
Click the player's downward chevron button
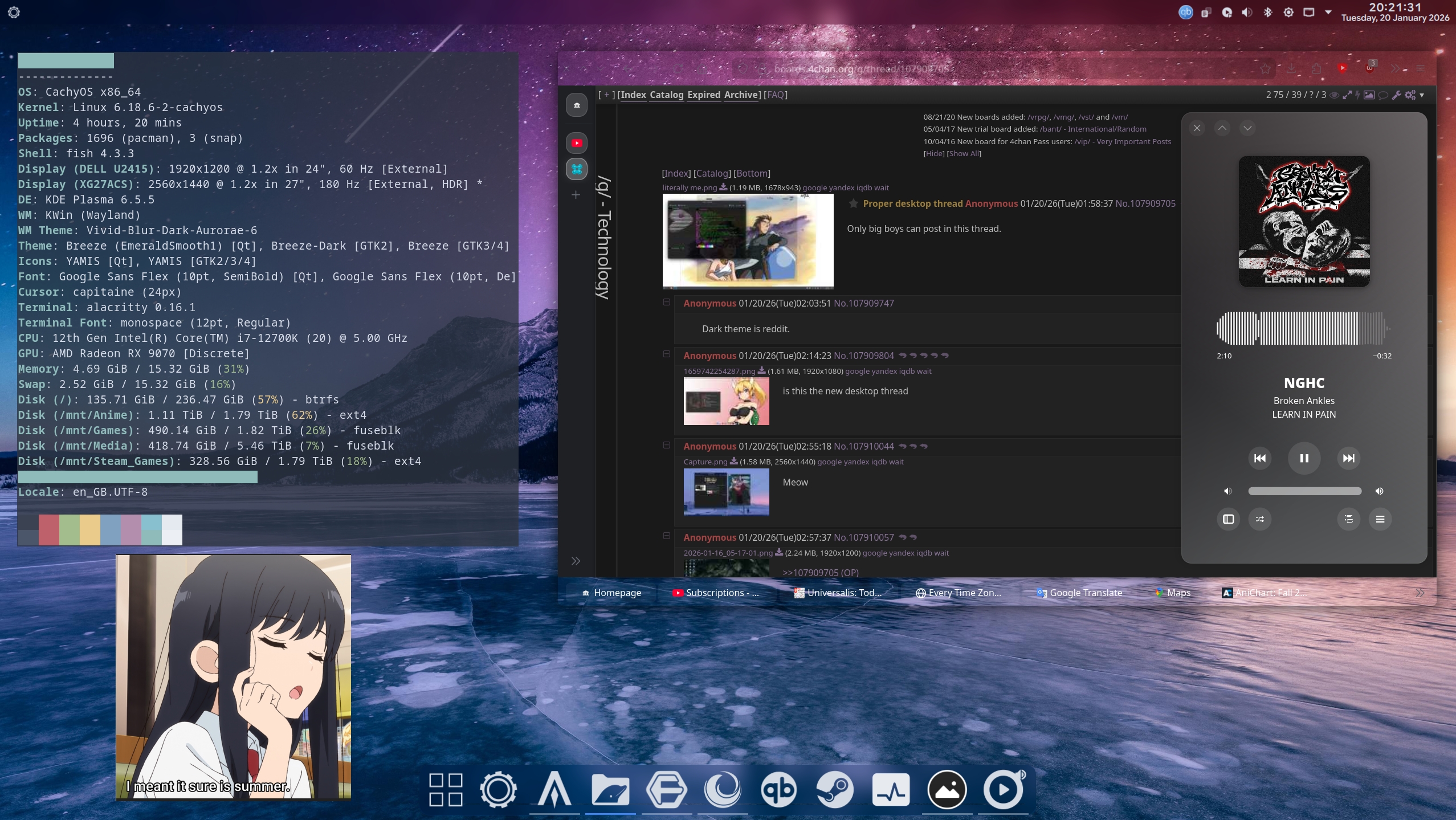[1247, 128]
